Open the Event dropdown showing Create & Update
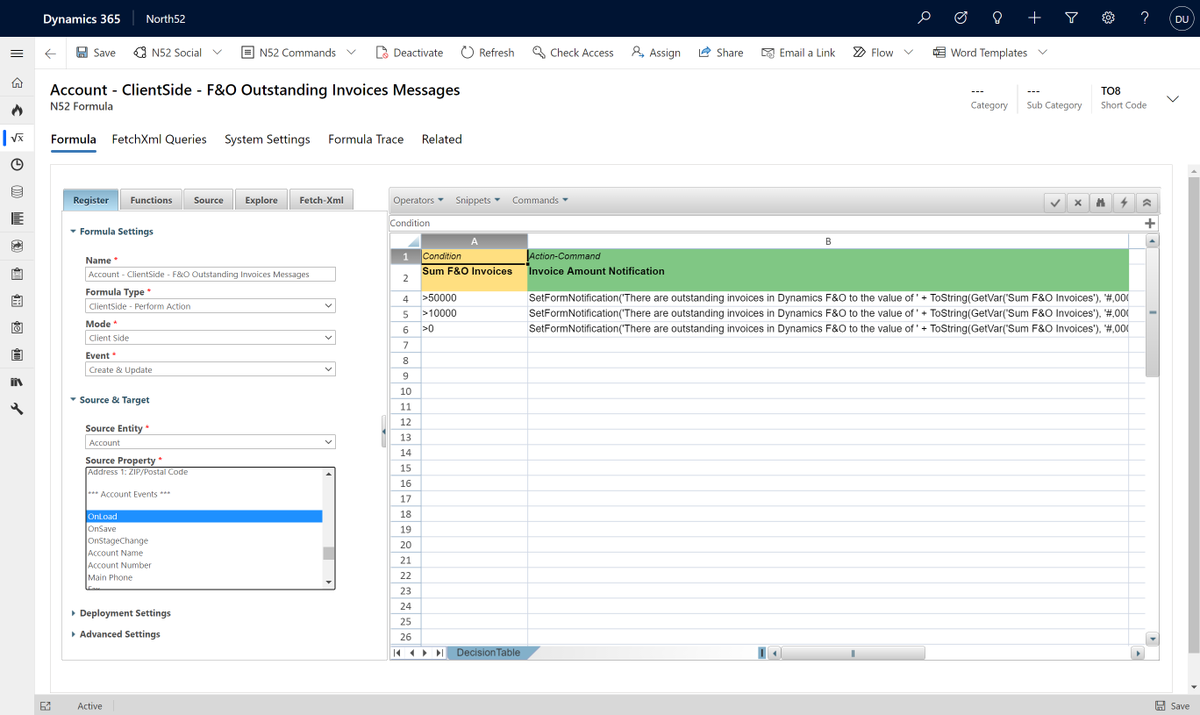 (210, 370)
